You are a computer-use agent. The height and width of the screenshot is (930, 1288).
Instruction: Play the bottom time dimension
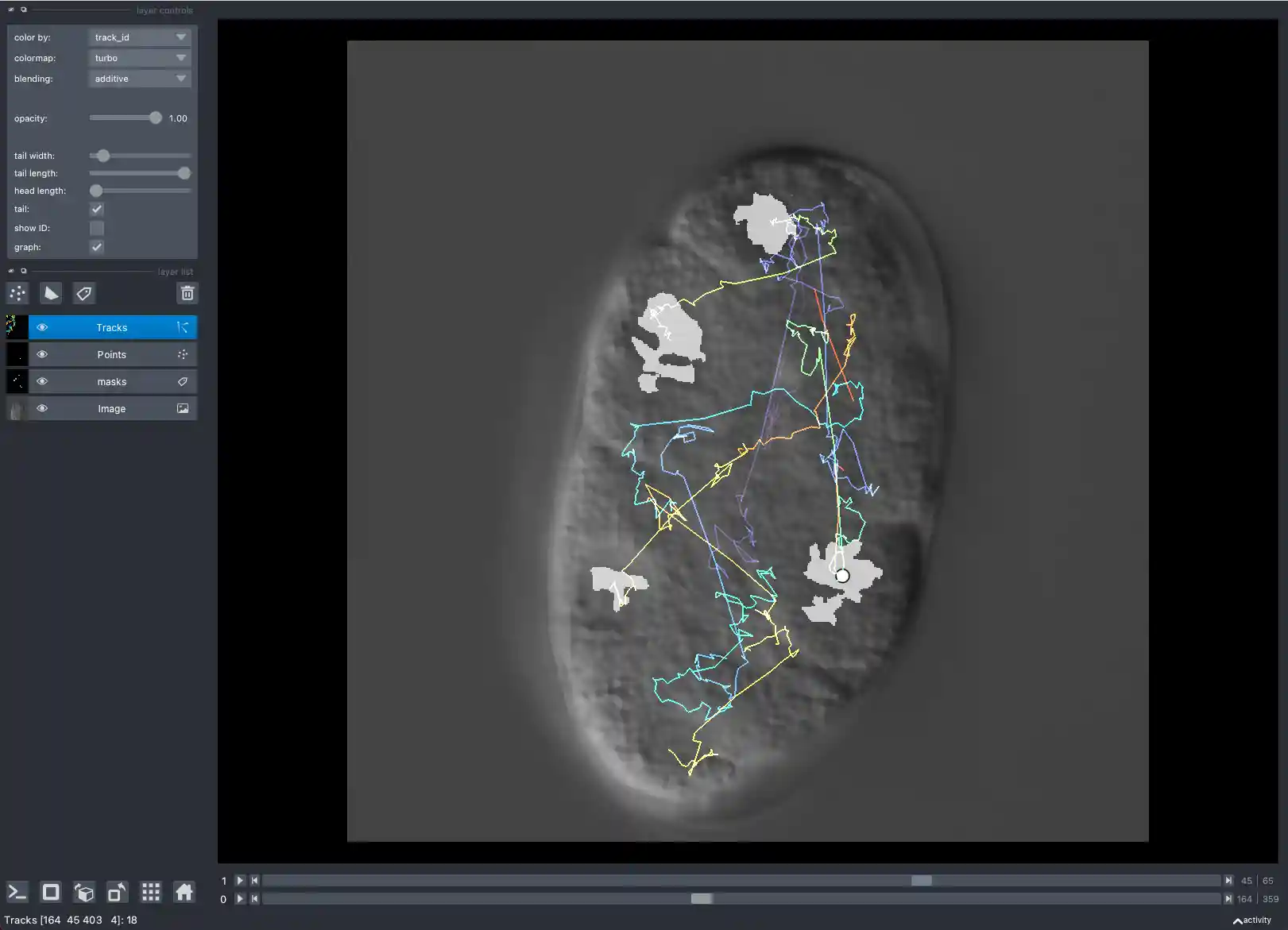239,898
